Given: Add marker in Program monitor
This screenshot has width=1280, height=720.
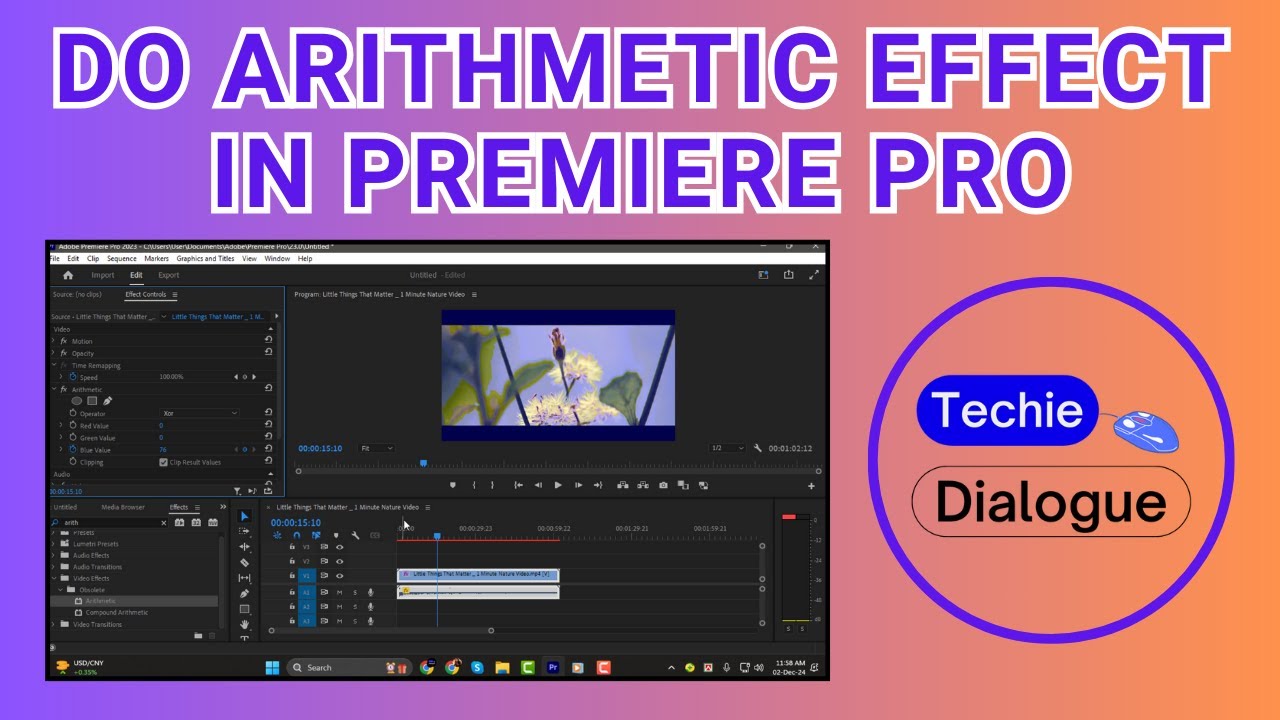Looking at the screenshot, I should click(x=452, y=485).
